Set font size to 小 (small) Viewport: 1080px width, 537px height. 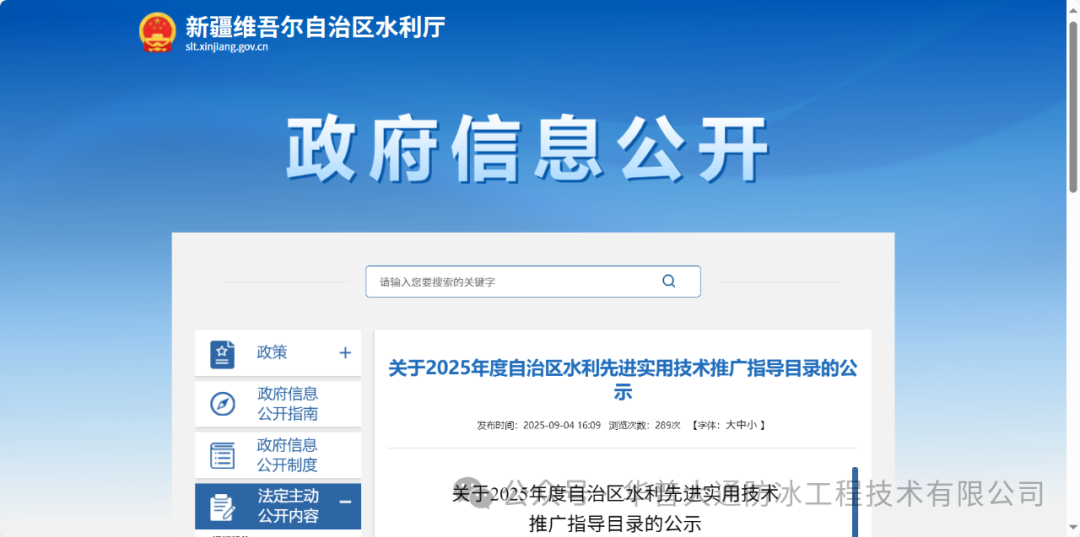point(753,425)
